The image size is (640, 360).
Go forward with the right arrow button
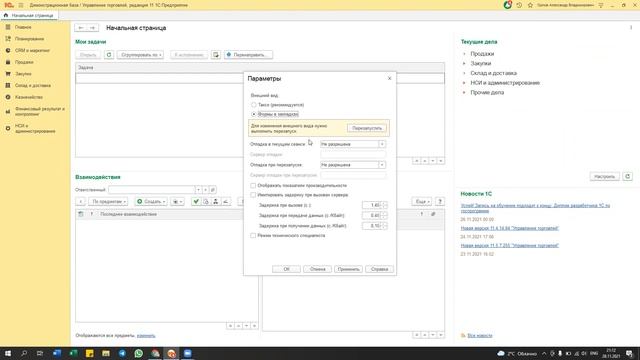tap(93, 28)
